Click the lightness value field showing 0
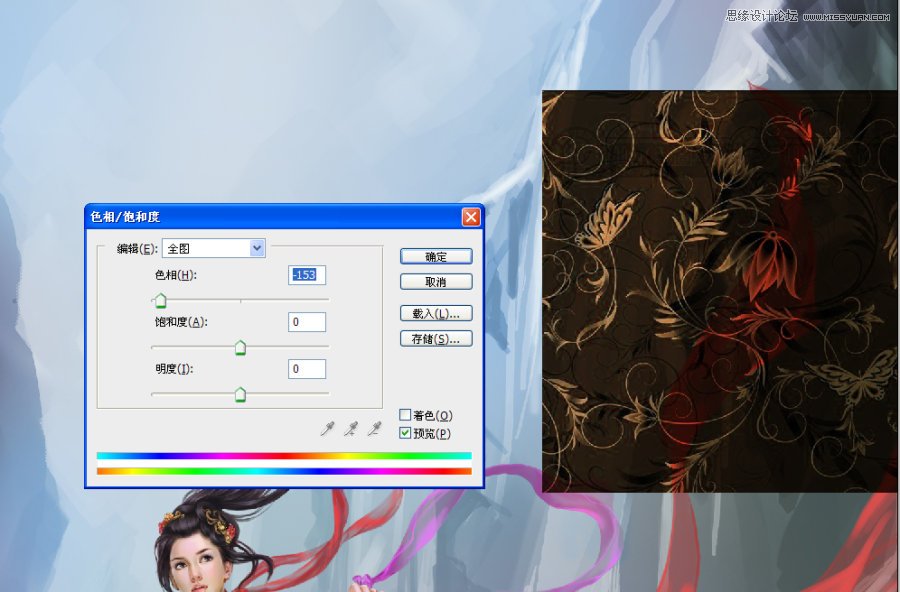 tap(307, 369)
